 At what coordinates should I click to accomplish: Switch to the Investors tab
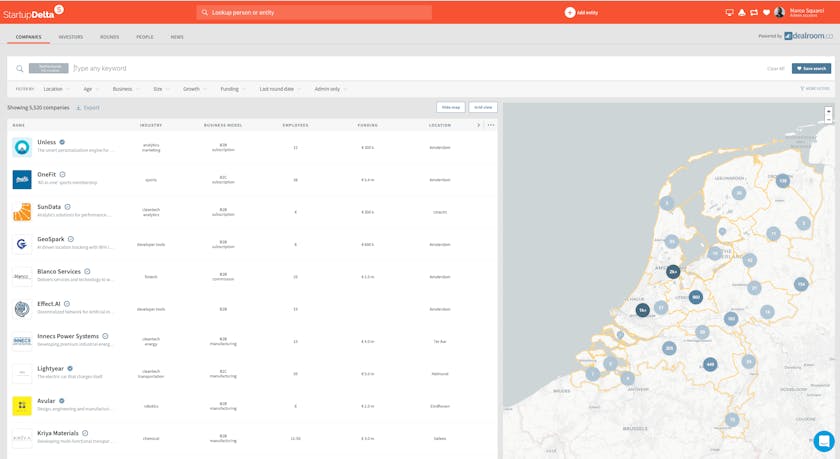click(70, 37)
